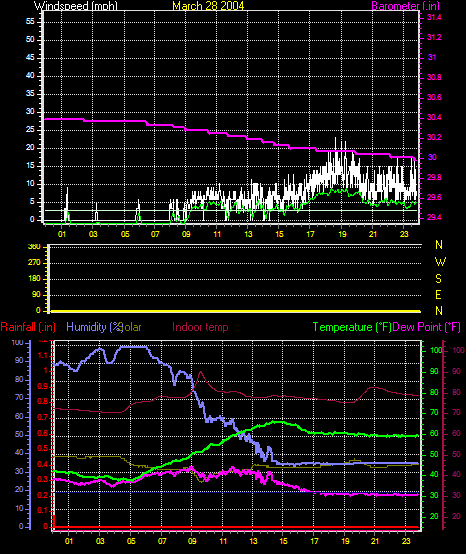Screen dimensions: 466x554
Task: Click the 09 hour tick on windspeed chart
Action: pos(186,234)
